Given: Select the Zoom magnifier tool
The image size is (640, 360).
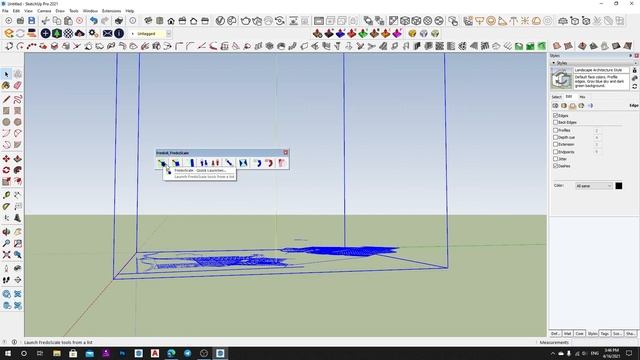Looking at the screenshot, I should tap(6, 243).
